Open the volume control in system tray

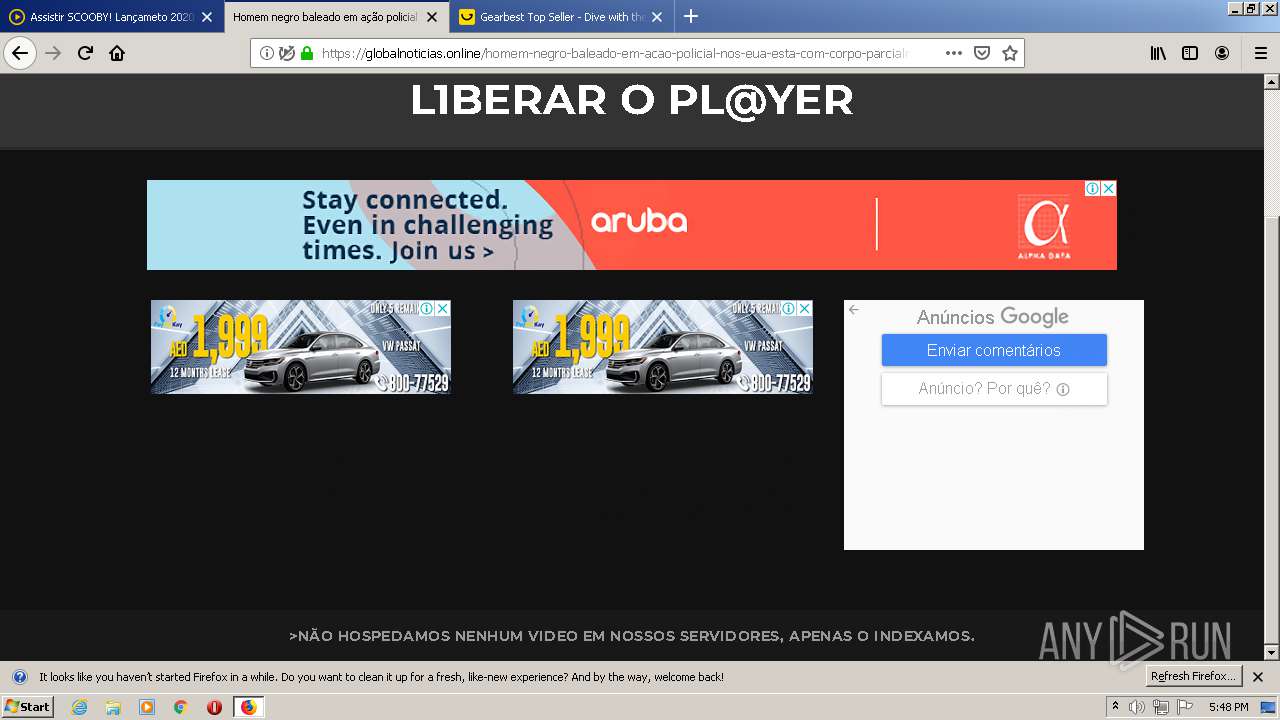[1138, 707]
